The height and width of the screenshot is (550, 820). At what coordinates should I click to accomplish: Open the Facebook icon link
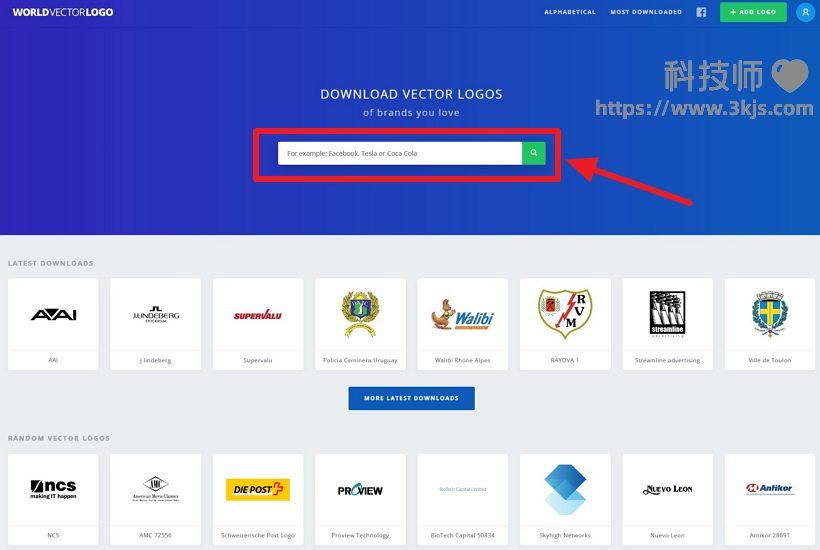701,12
